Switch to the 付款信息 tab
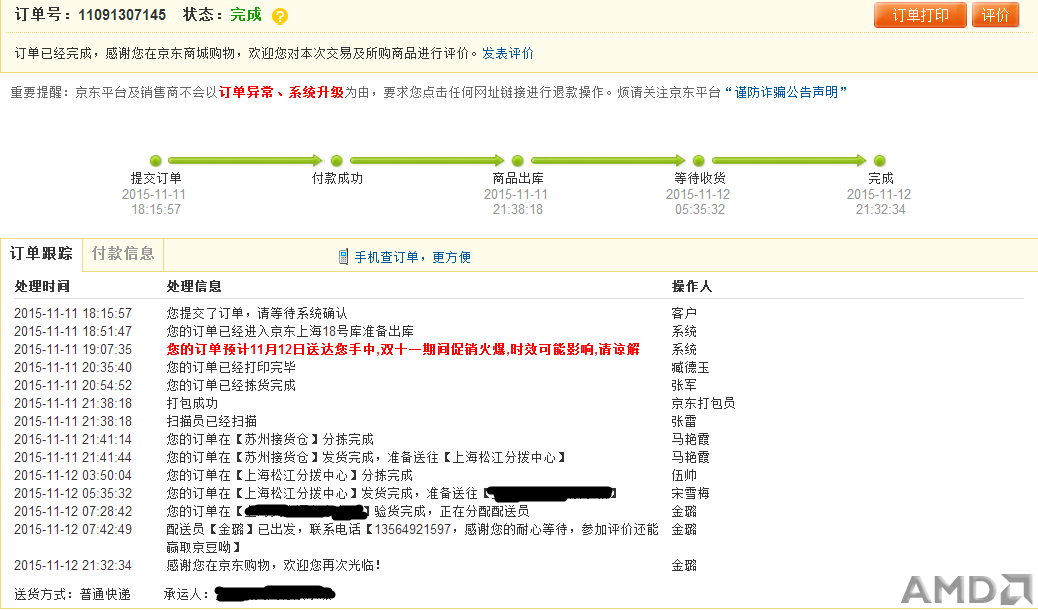Screen dimensions: 1038x610 (x=122, y=254)
